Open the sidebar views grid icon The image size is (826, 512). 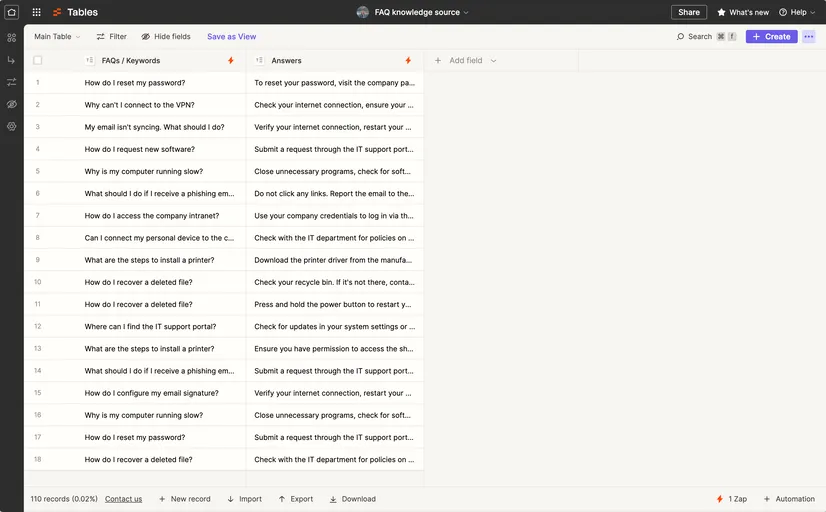(12, 38)
